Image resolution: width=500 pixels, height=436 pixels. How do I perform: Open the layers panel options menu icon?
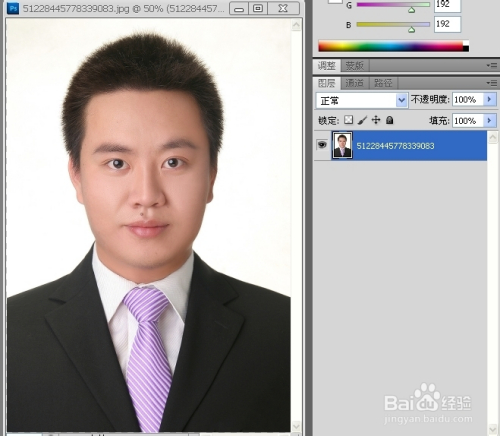point(492,83)
